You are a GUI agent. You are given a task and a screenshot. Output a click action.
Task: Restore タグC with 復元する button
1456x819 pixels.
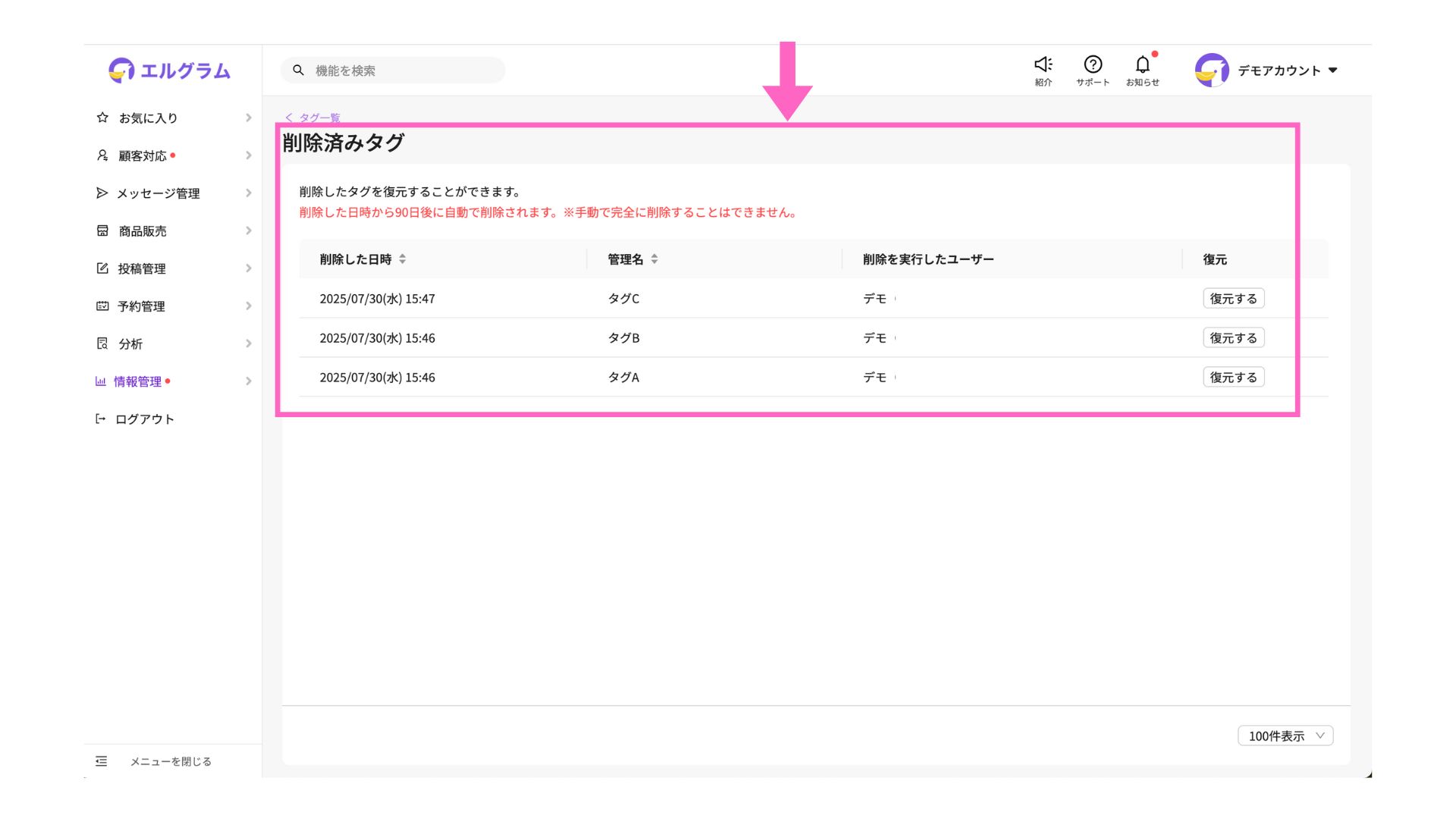[1233, 299]
